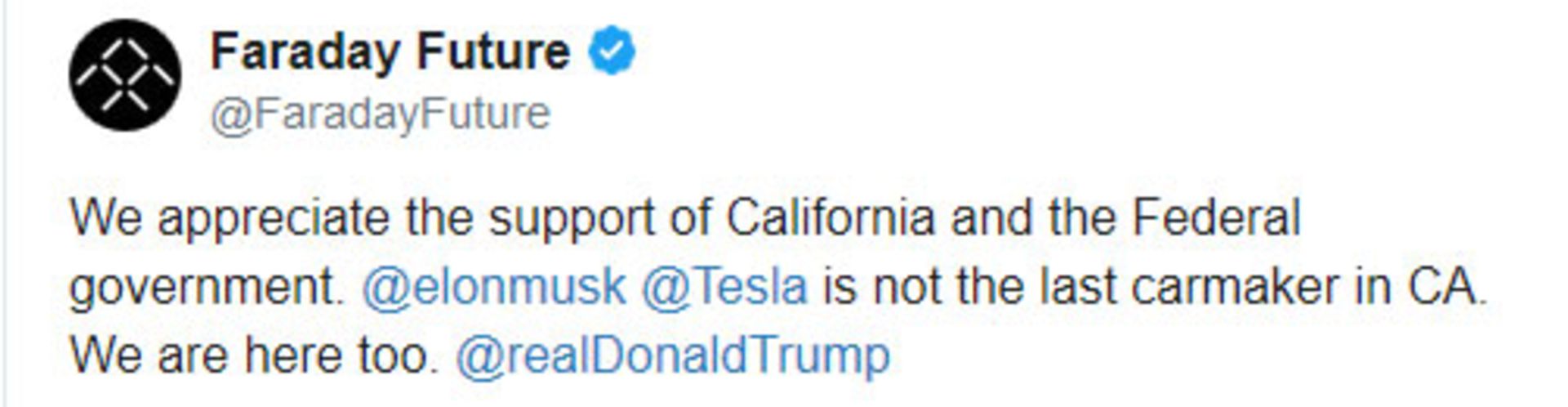Click the phrase "is not the"
The width and height of the screenshot is (1568, 407).
923,287
